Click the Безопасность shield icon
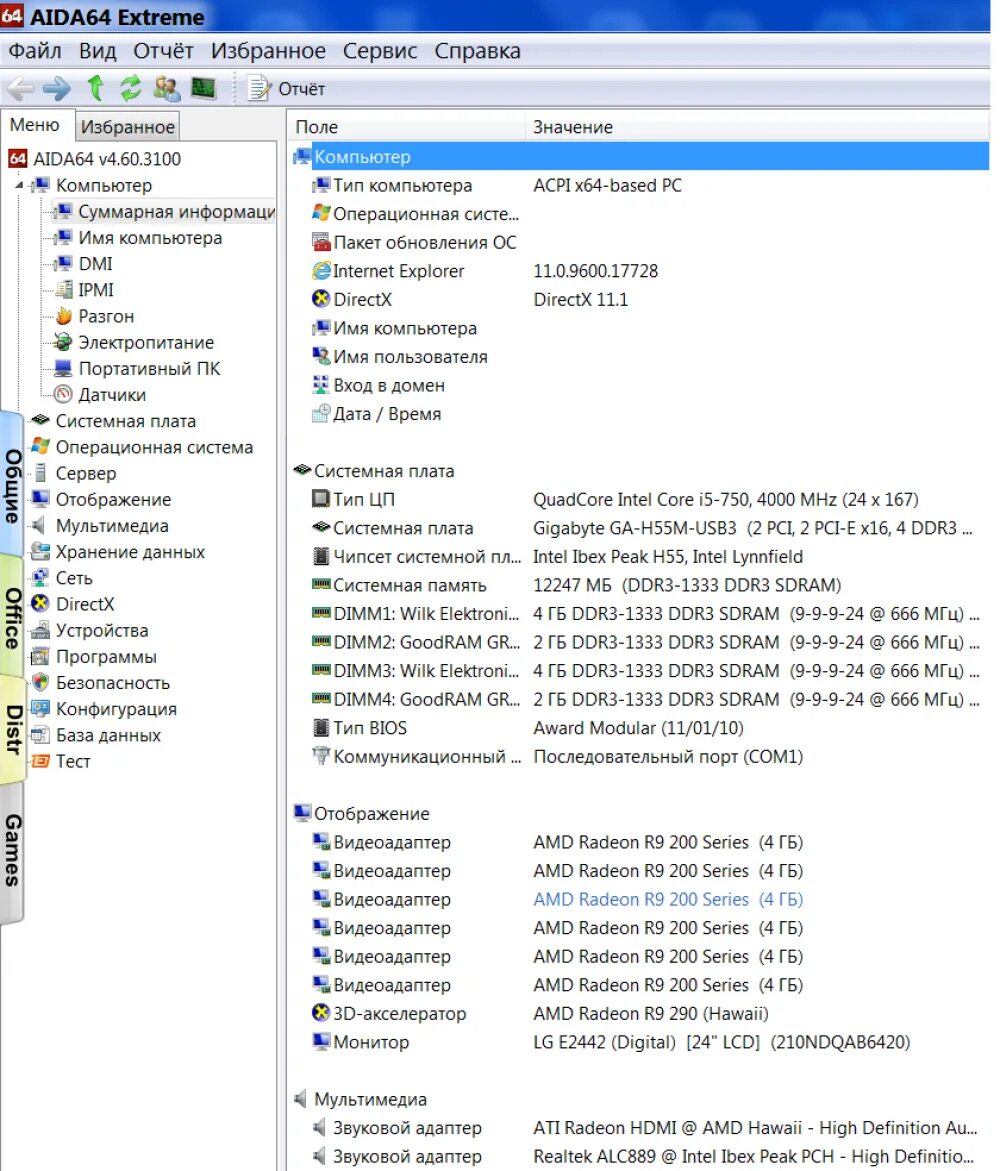Image resolution: width=1000 pixels, height=1171 pixels. click(x=41, y=683)
